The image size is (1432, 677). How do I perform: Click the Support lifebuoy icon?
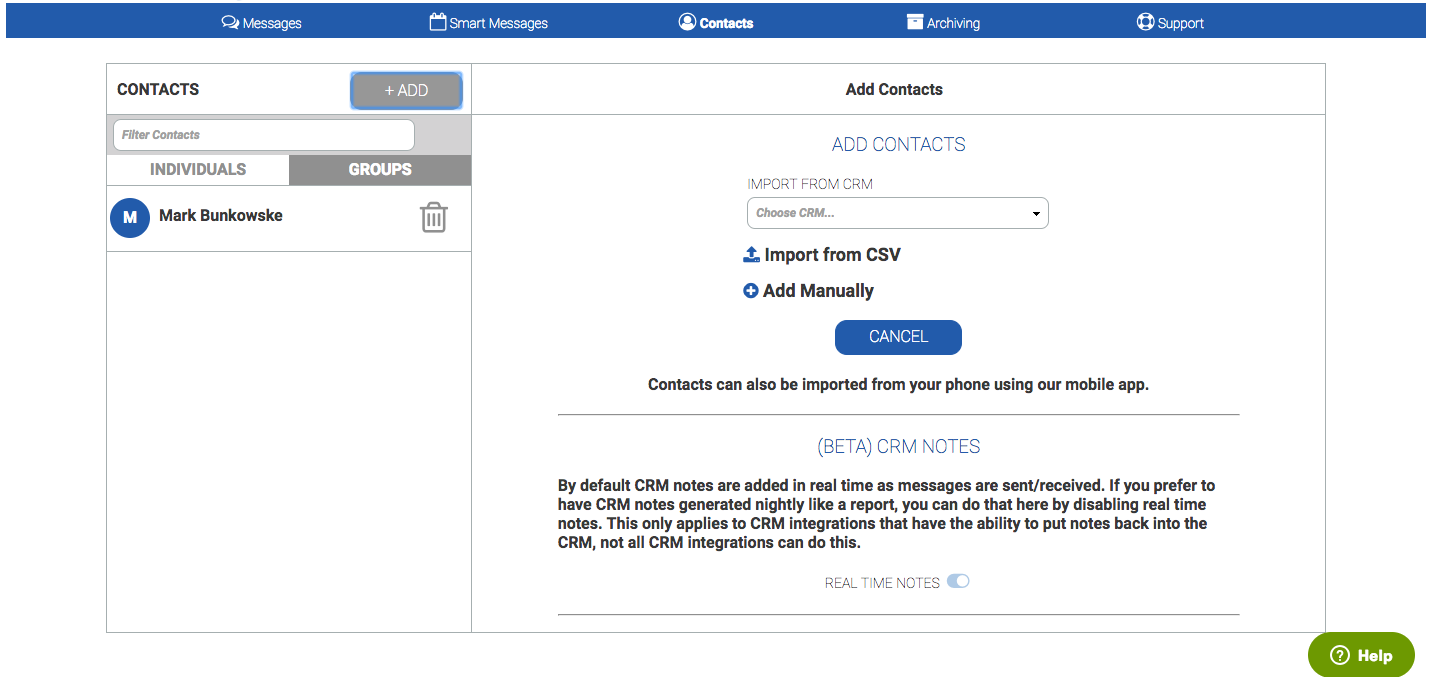(1146, 22)
